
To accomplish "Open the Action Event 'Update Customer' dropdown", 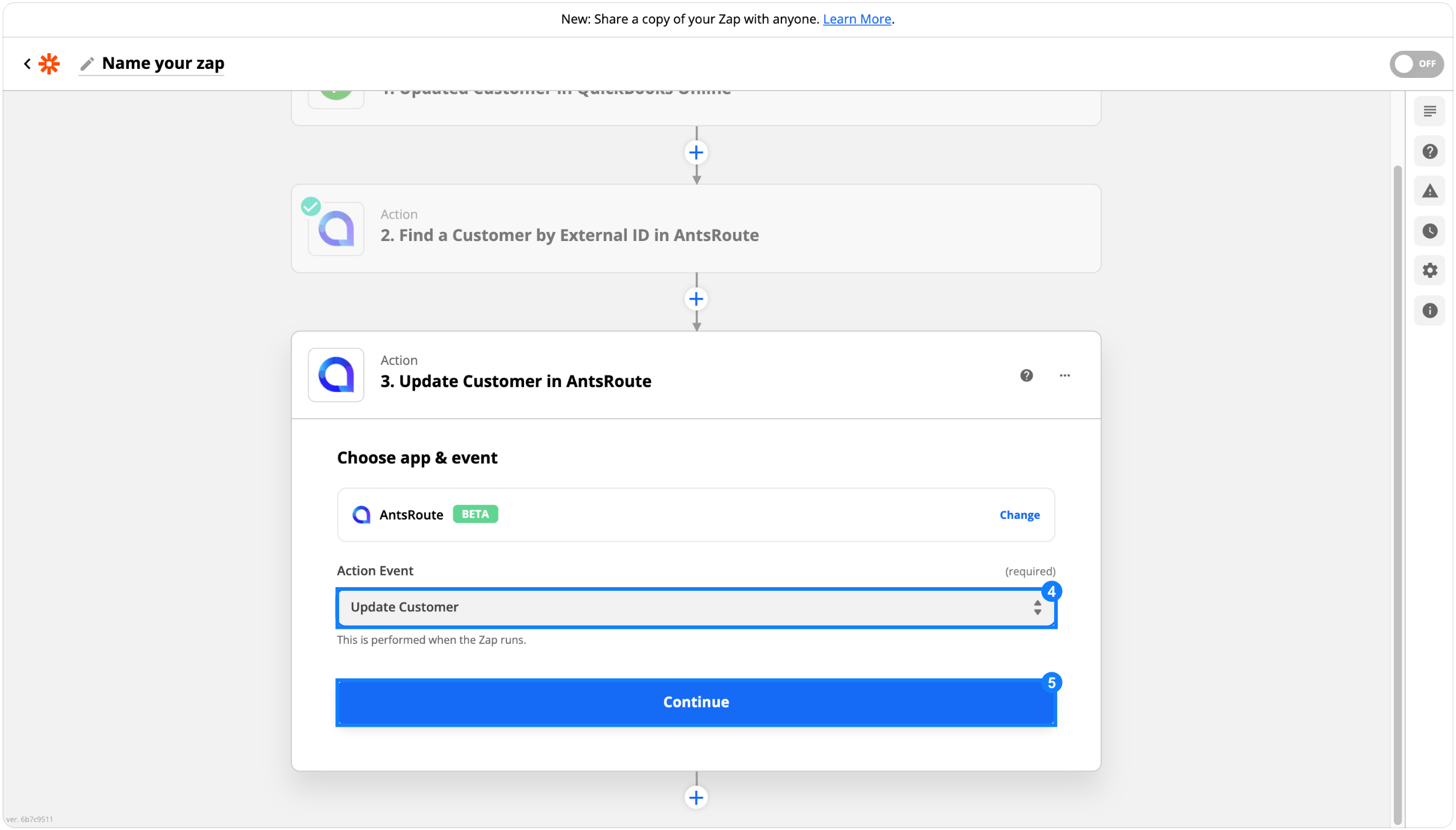I will 696,607.
